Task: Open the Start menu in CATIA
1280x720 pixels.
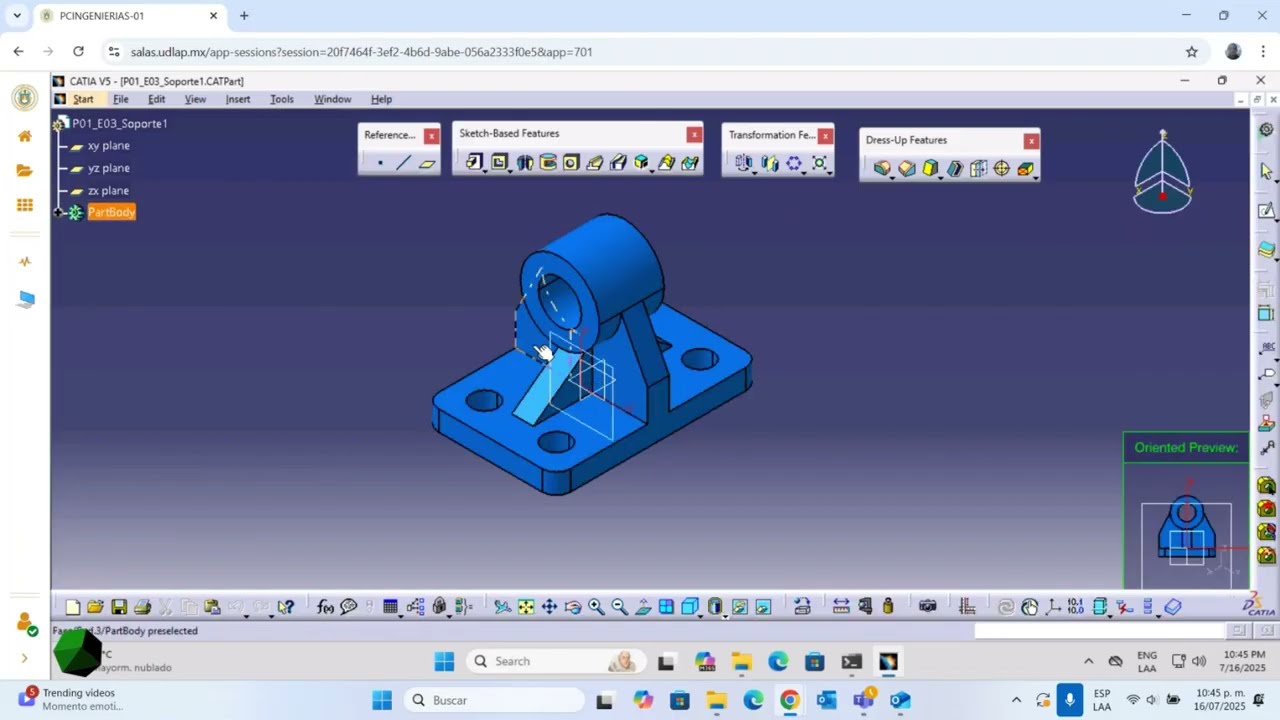Action: coord(83,99)
